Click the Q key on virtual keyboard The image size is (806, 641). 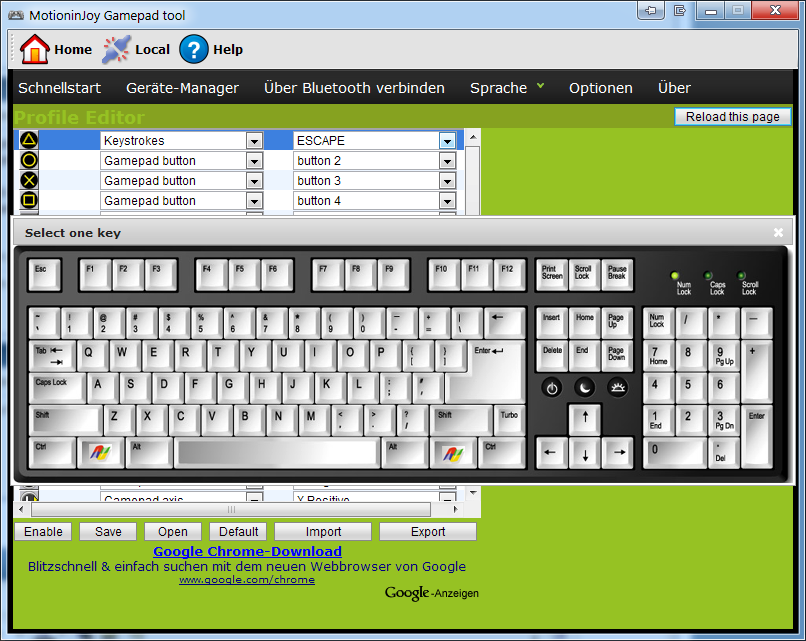[x=92, y=356]
